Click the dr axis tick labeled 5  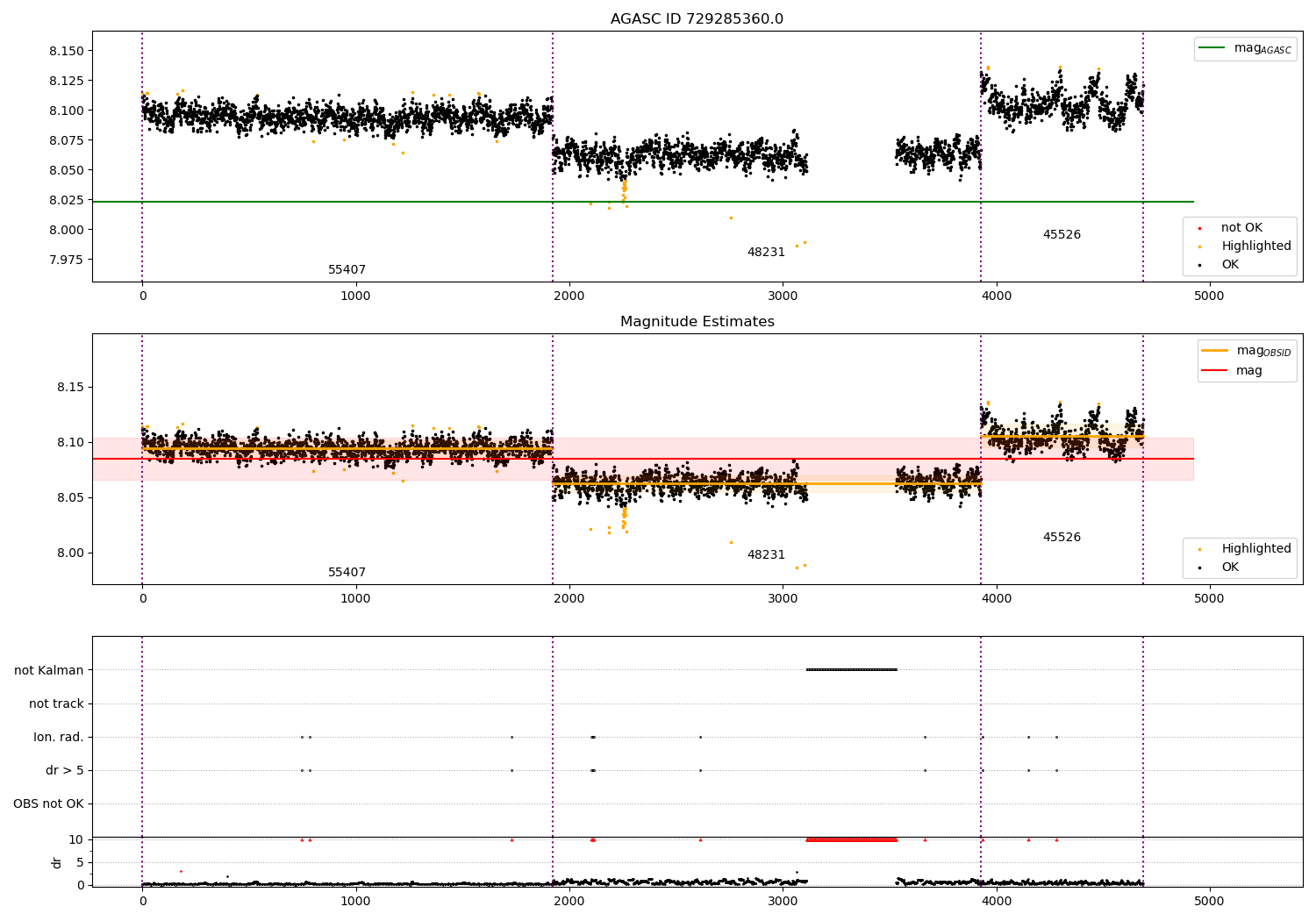tap(80, 863)
